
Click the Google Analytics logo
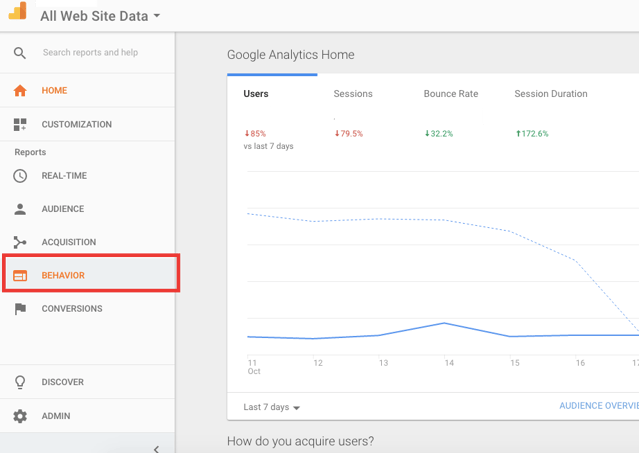18,11
